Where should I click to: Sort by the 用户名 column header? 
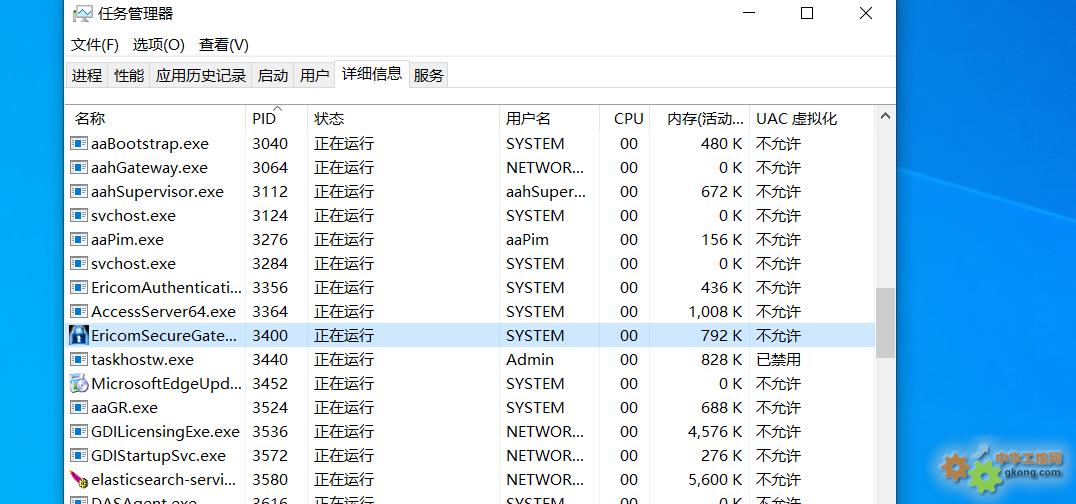tap(550, 119)
